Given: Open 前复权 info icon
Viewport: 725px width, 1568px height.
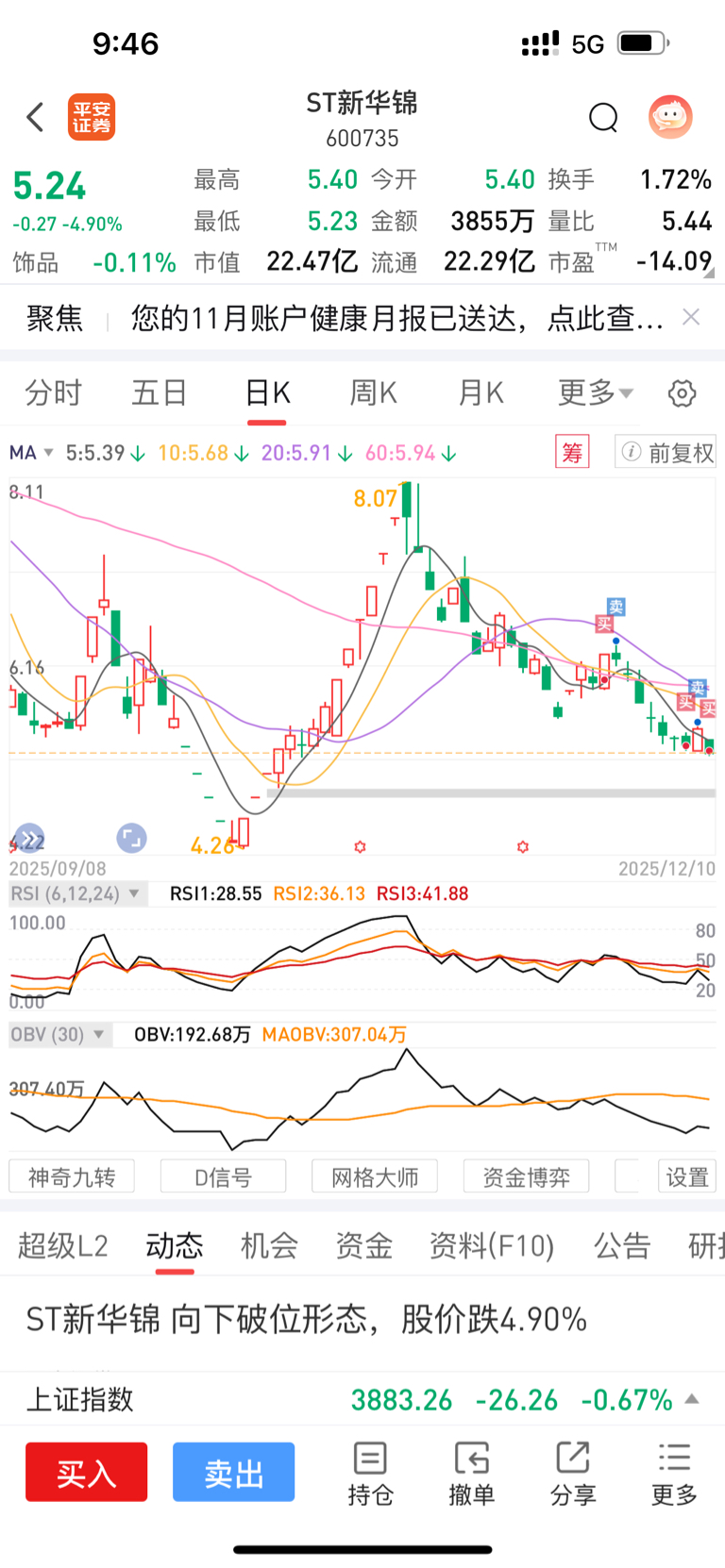Looking at the screenshot, I should click(632, 452).
